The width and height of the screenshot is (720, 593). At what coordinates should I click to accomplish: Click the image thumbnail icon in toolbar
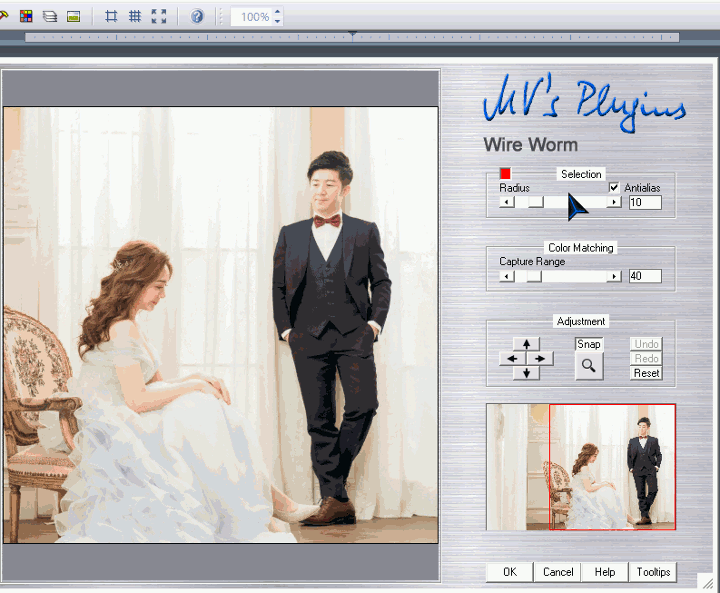pos(73,16)
